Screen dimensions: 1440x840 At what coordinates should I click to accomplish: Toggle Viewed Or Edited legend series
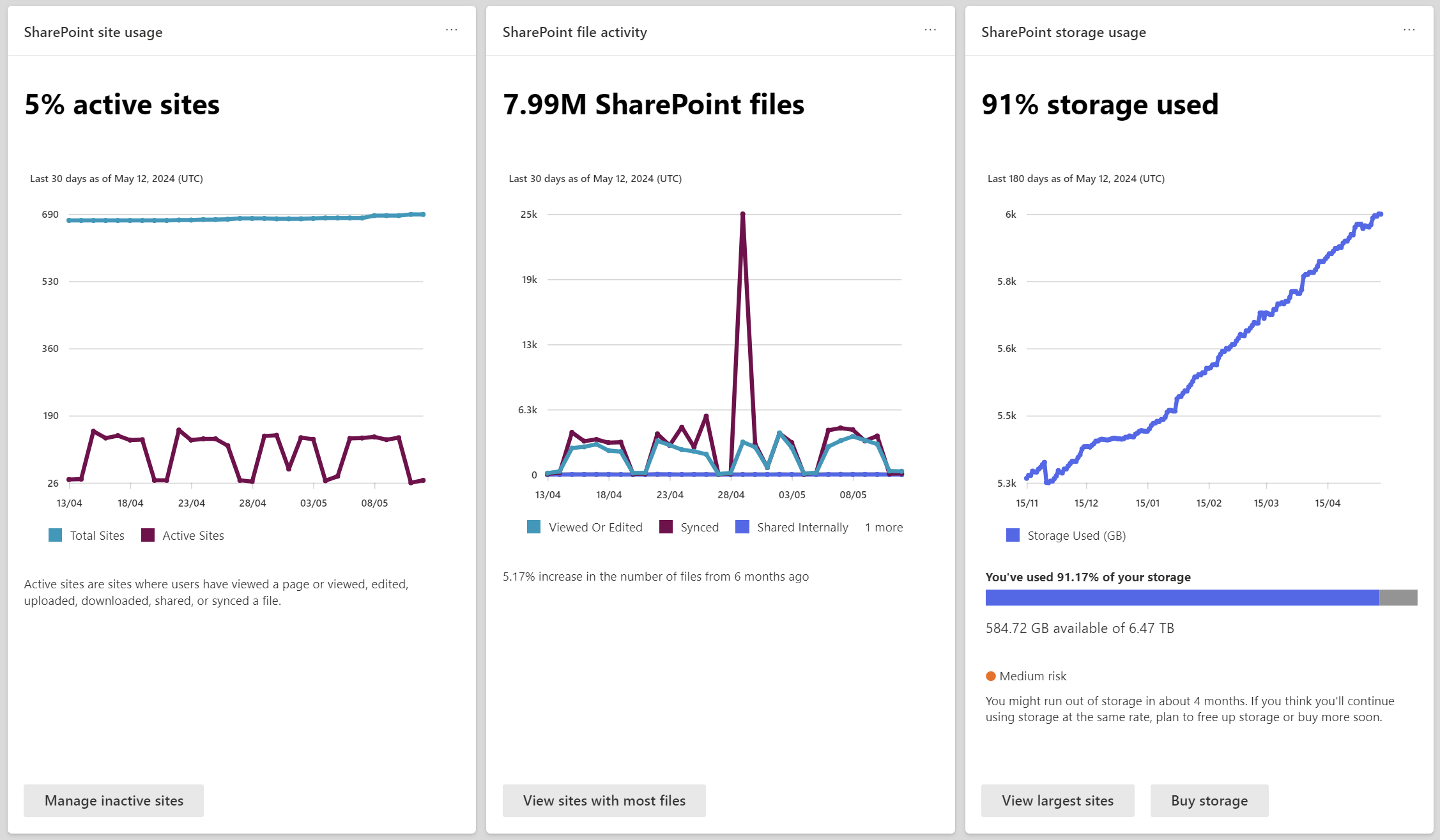(x=585, y=527)
